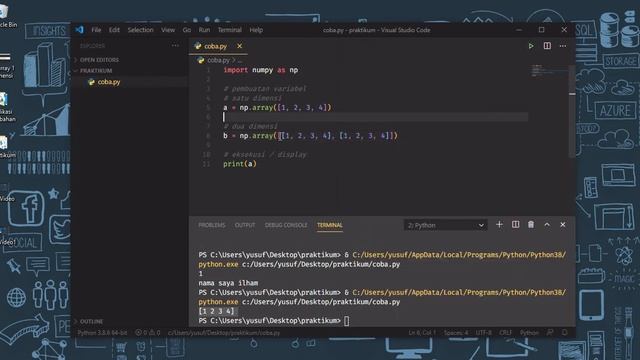This screenshot has height=360, width=640.
Task: Open the Run menu
Action: [204, 30]
